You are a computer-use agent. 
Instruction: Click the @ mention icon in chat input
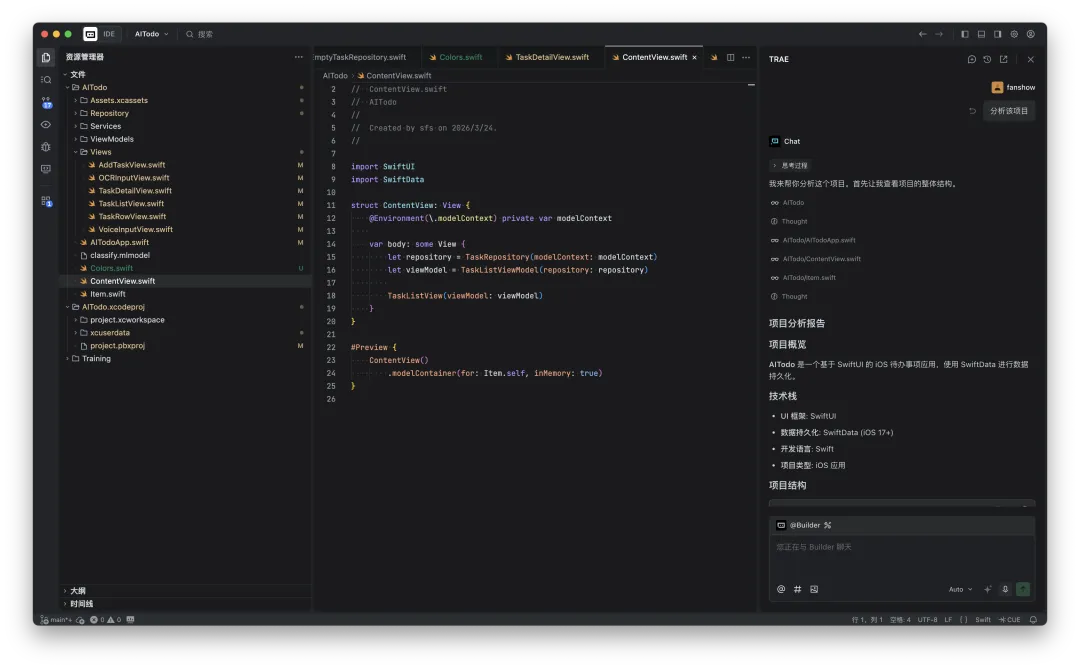pyautogui.click(x=781, y=589)
